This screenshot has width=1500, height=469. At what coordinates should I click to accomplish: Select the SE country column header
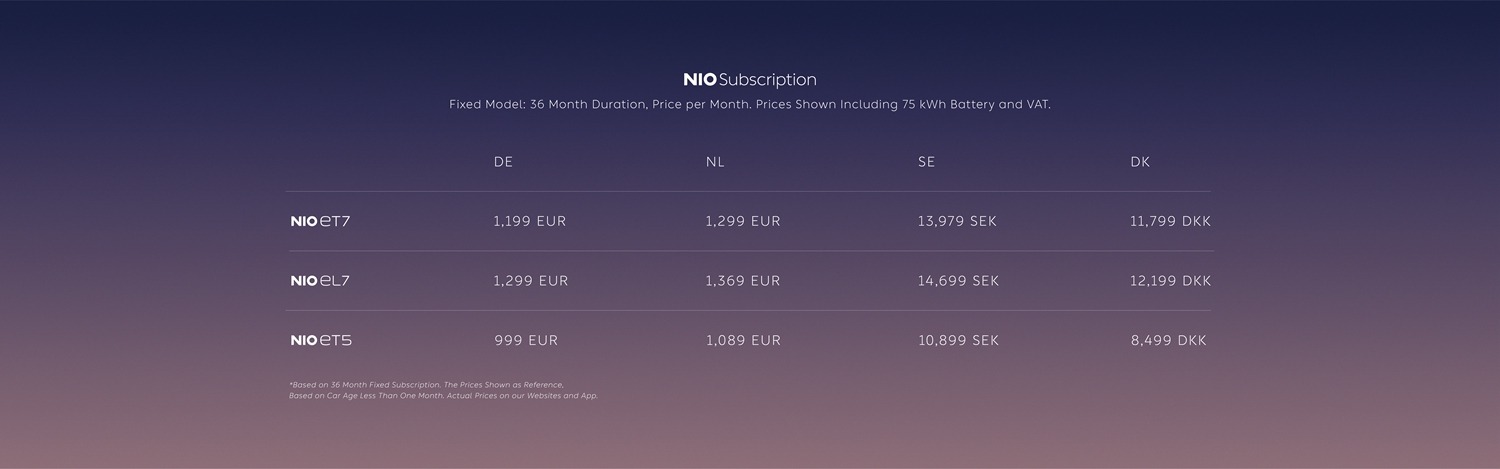point(927,162)
